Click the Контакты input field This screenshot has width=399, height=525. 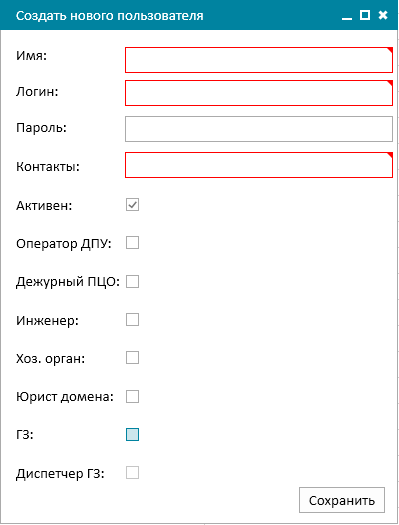pos(259,165)
